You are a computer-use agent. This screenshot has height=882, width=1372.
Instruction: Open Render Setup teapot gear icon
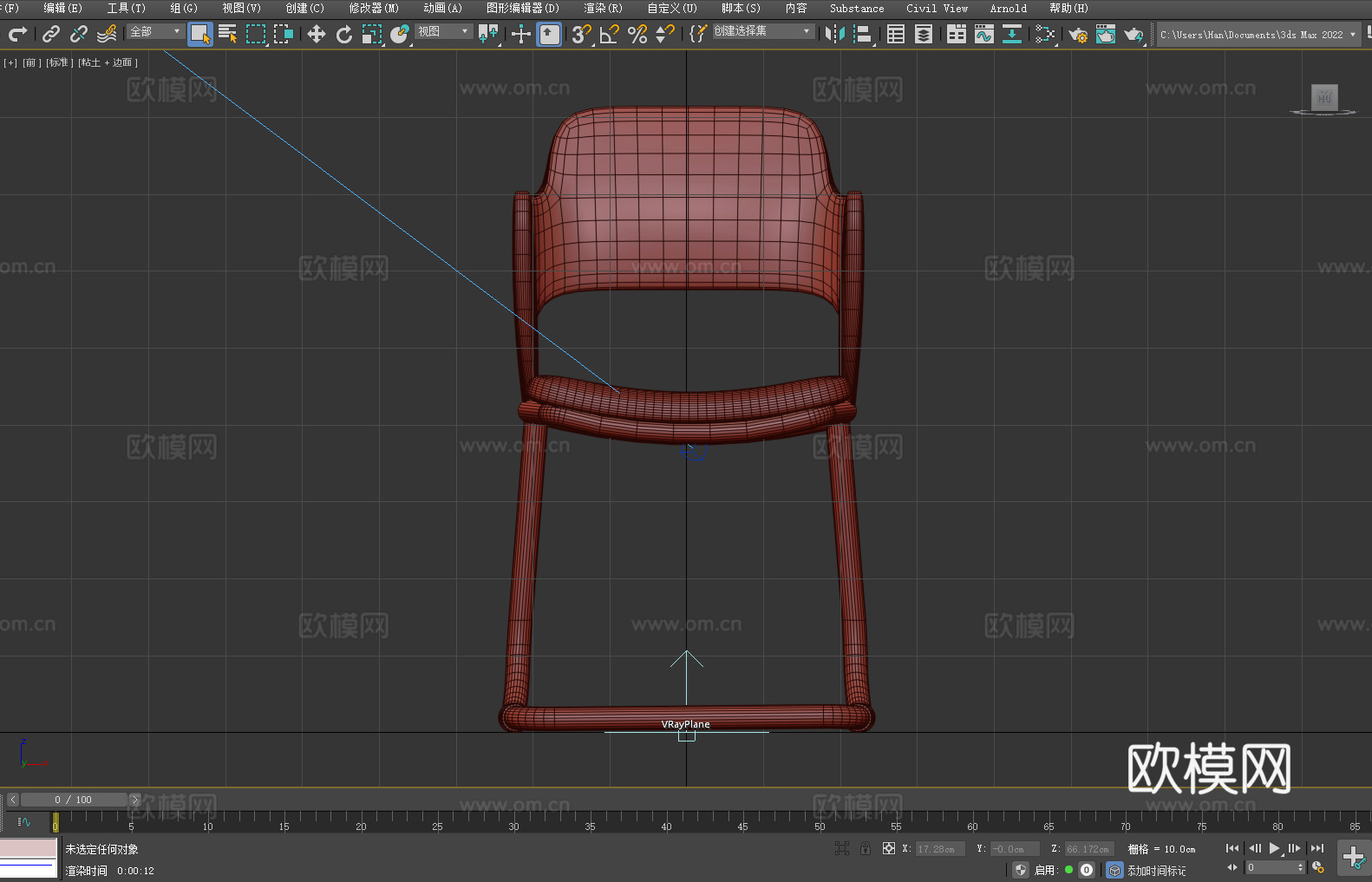tap(1078, 34)
